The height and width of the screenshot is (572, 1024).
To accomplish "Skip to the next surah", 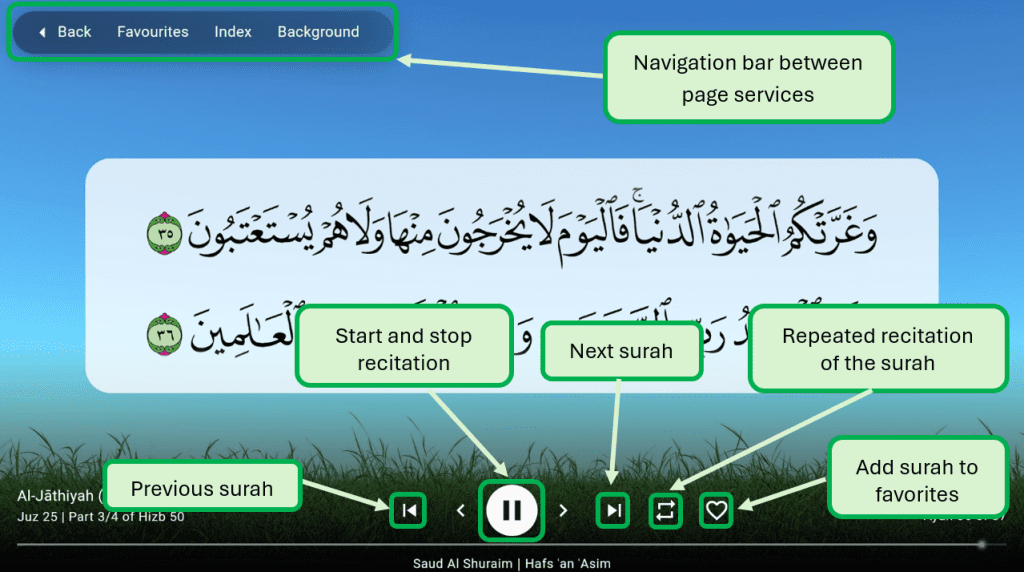I will 614,510.
